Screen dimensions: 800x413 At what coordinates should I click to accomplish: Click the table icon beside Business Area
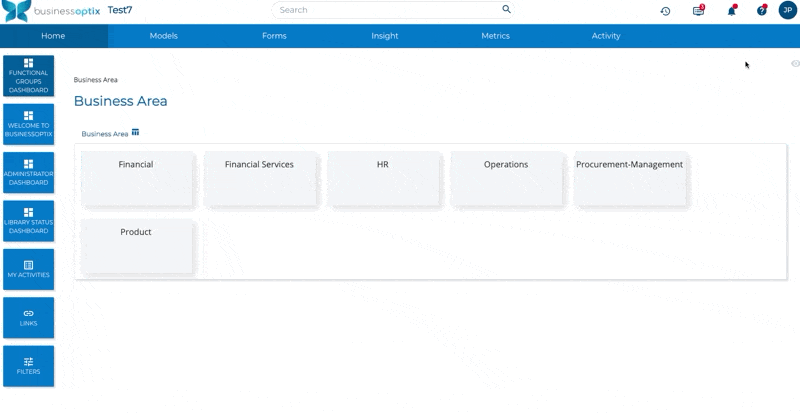point(135,132)
